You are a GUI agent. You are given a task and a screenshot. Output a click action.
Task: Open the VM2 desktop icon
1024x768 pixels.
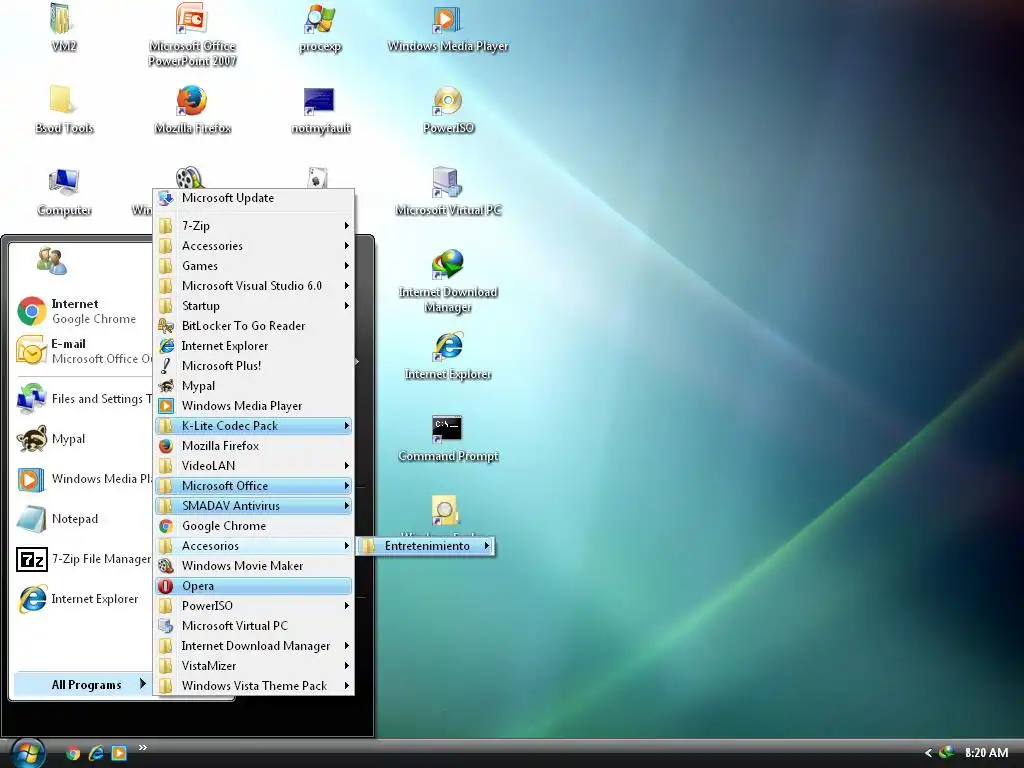(x=63, y=27)
